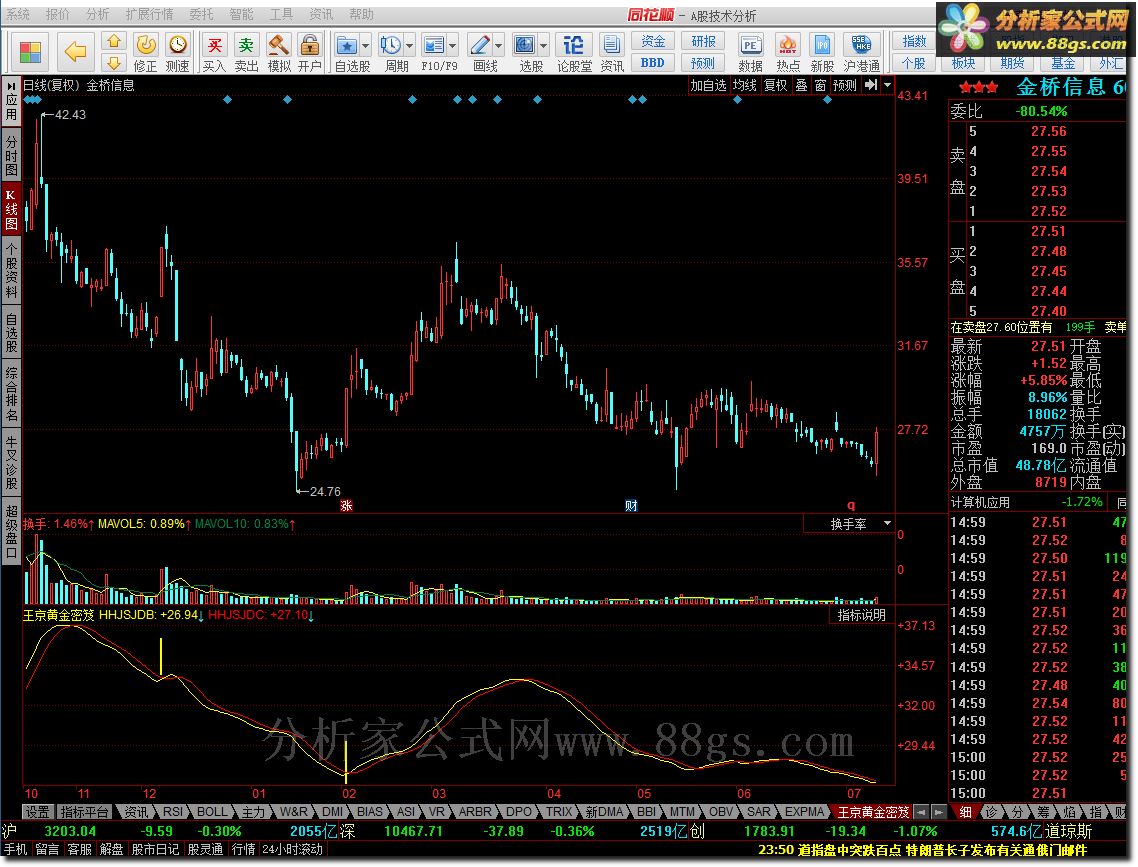Viewport: 1138px width, 867px height.
Task: Select the MACD-like RSI indicator tab
Action: [173, 812]
